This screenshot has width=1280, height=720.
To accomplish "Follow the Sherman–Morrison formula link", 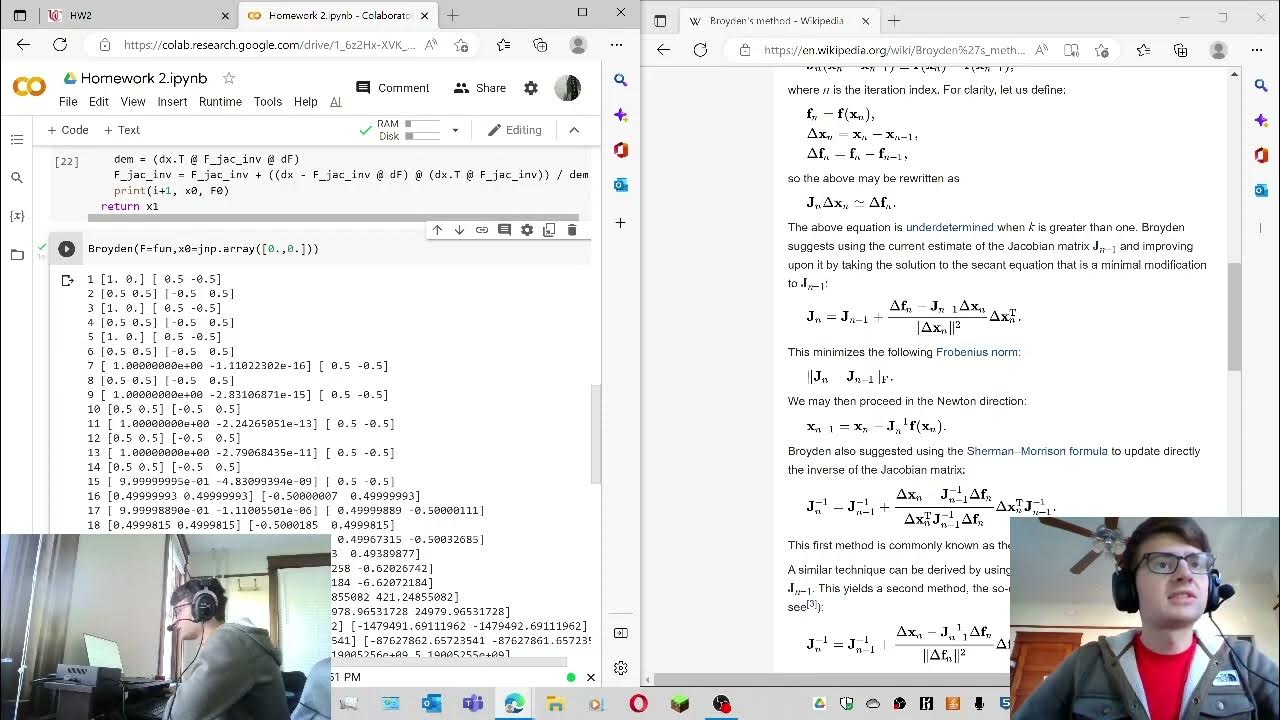I will pyautogui.click(x=1037, y=451).
